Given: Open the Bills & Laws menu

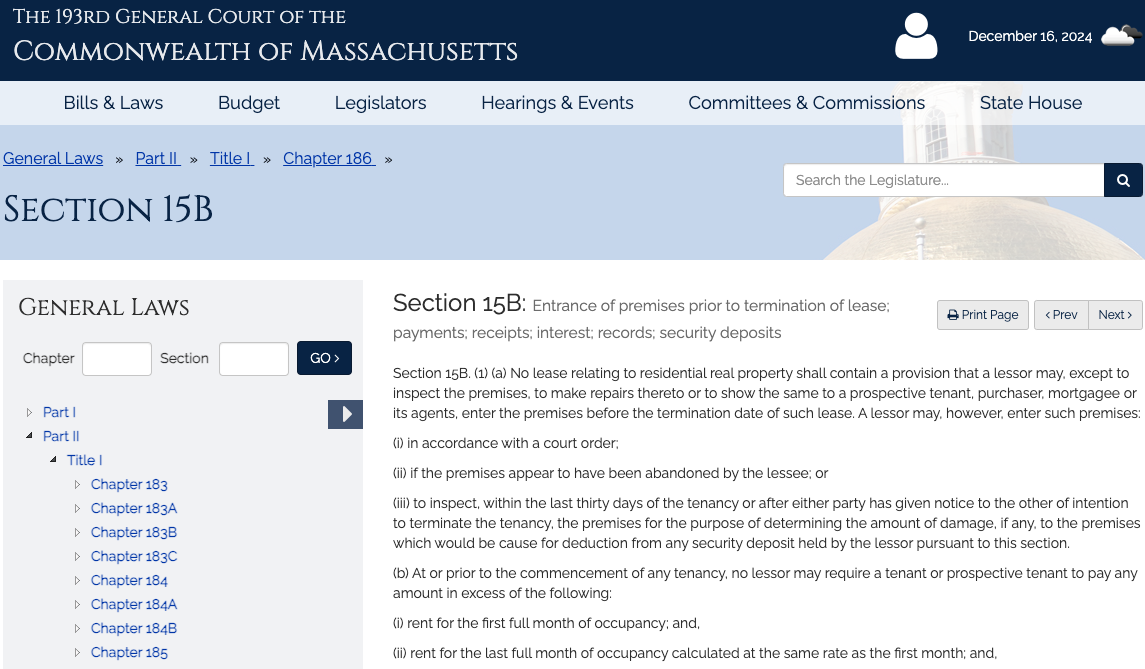Looking at the screenshot, I should 113,103.
